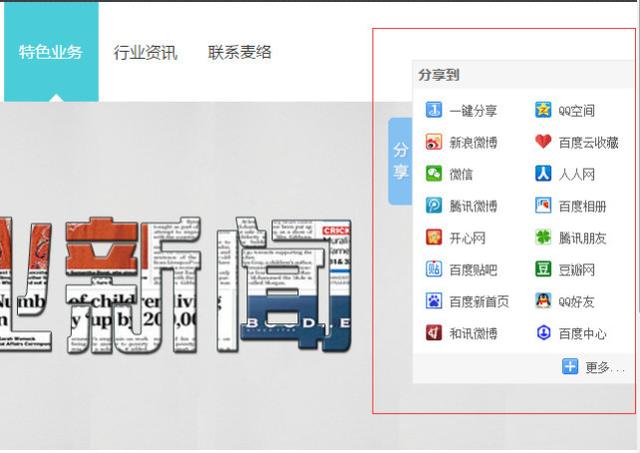Select the 新浪微博 text link

click(x=473, y=142)
